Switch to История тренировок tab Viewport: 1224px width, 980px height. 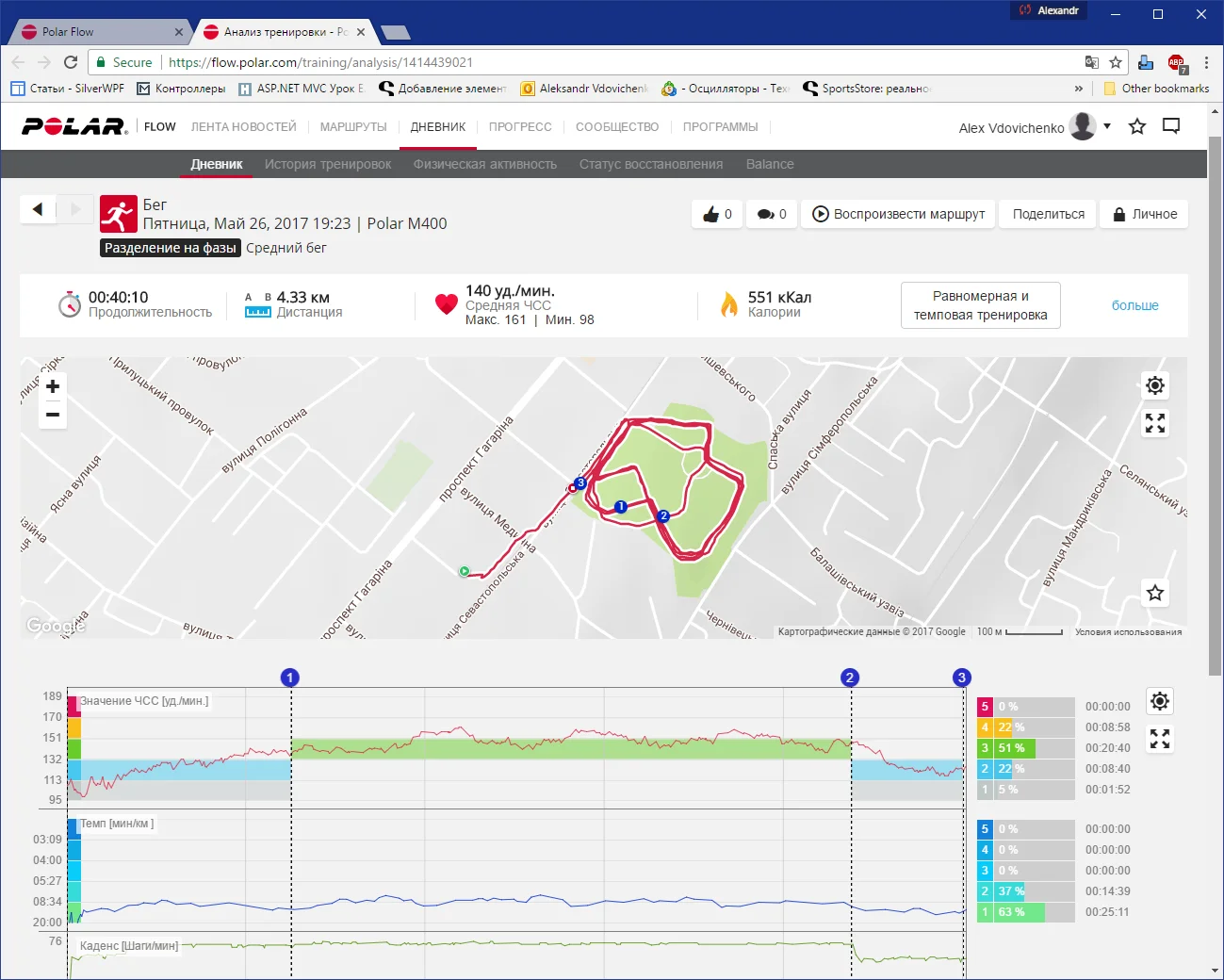point(328,164)
